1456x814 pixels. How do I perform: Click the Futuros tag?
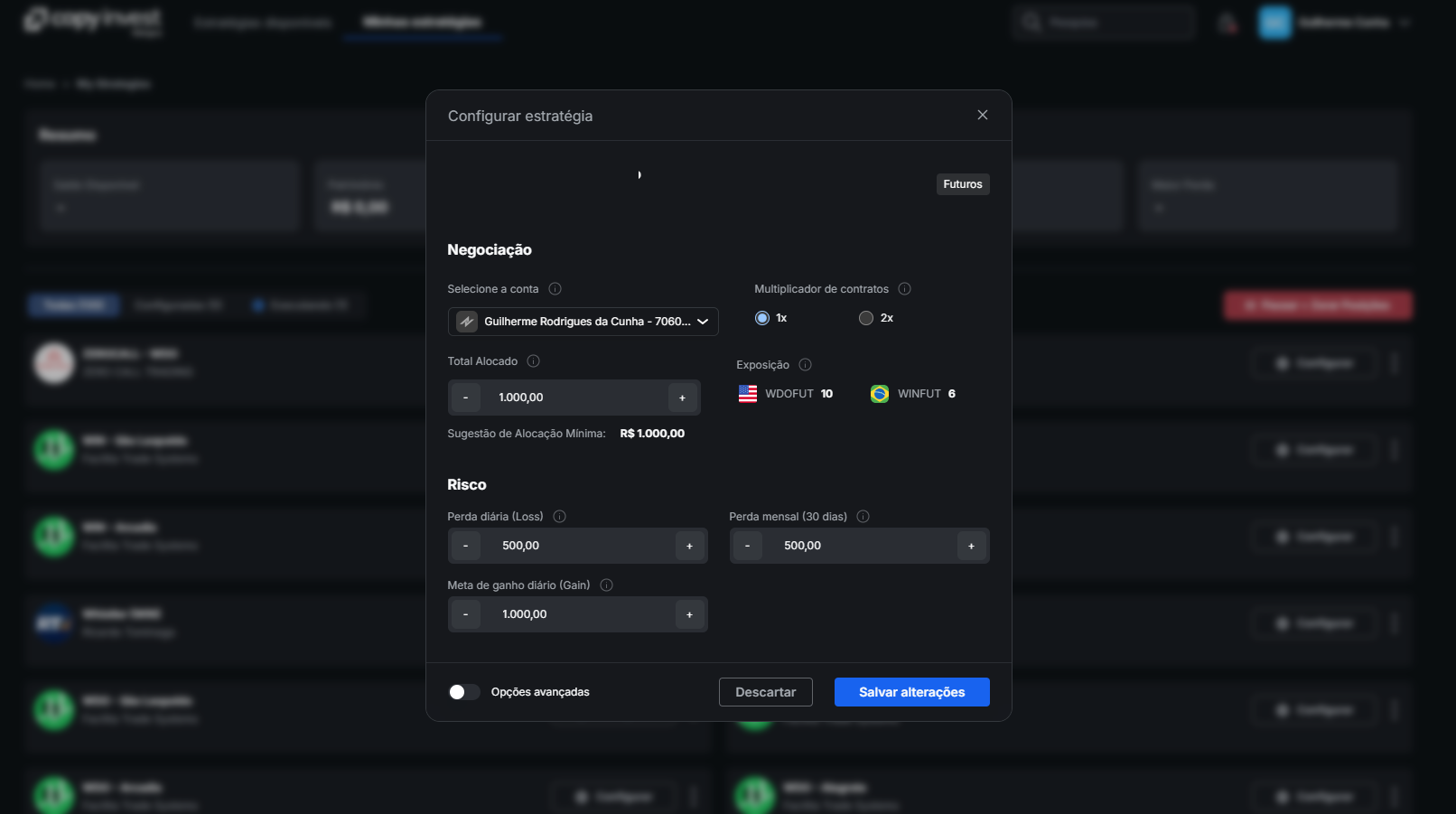pos(963,184)
